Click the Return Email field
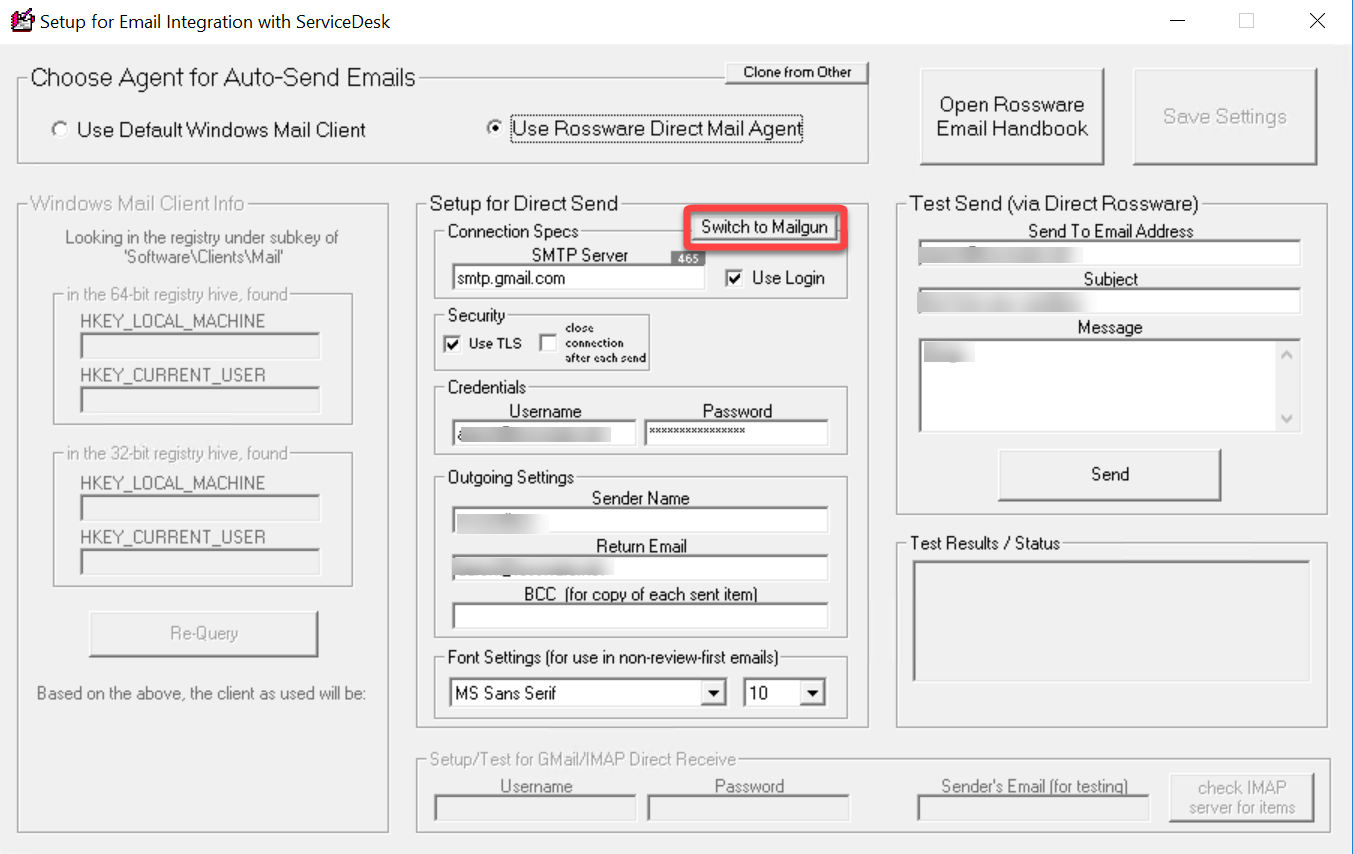The image size is (1353, 854). pos(640,569)
